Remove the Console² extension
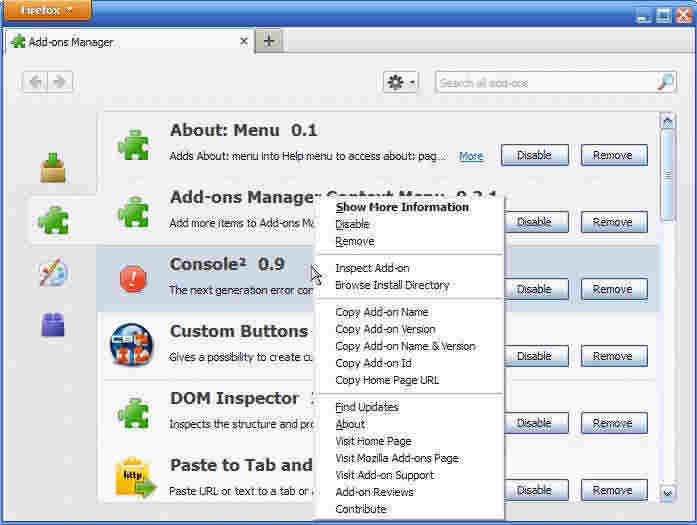 (613, 289)
